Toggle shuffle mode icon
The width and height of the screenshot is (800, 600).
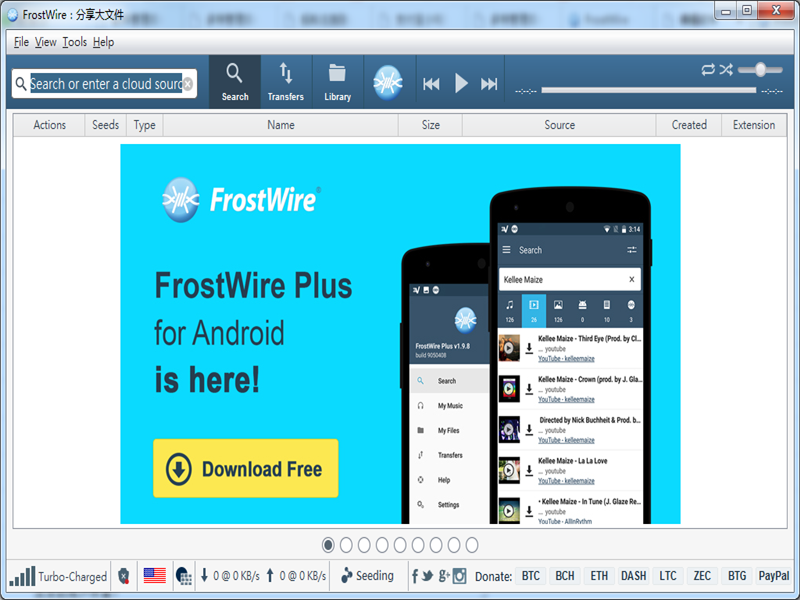pyautogui.click(x=726, y=69)
